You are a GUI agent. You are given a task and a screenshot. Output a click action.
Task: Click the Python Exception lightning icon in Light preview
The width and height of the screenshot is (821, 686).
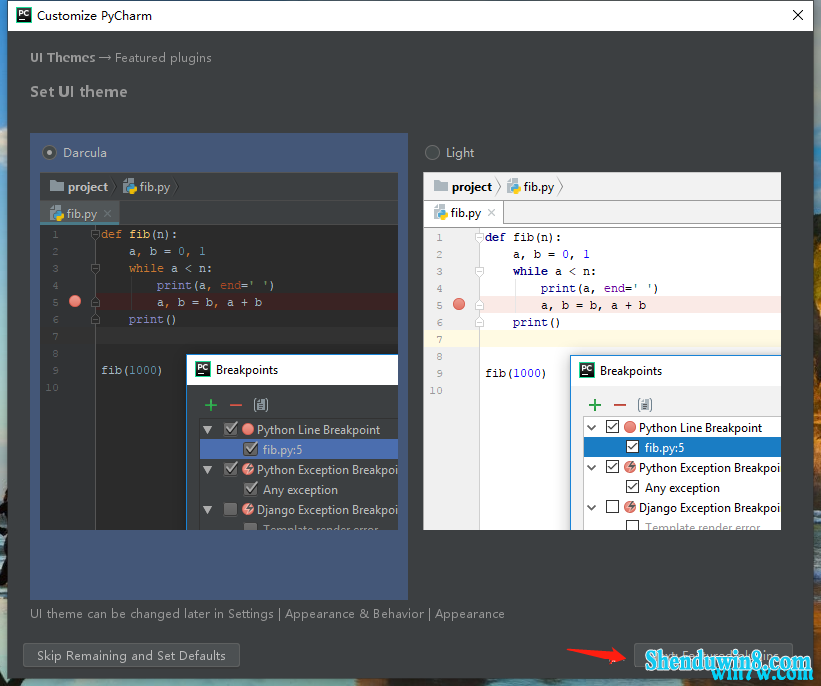pos(630,467)
